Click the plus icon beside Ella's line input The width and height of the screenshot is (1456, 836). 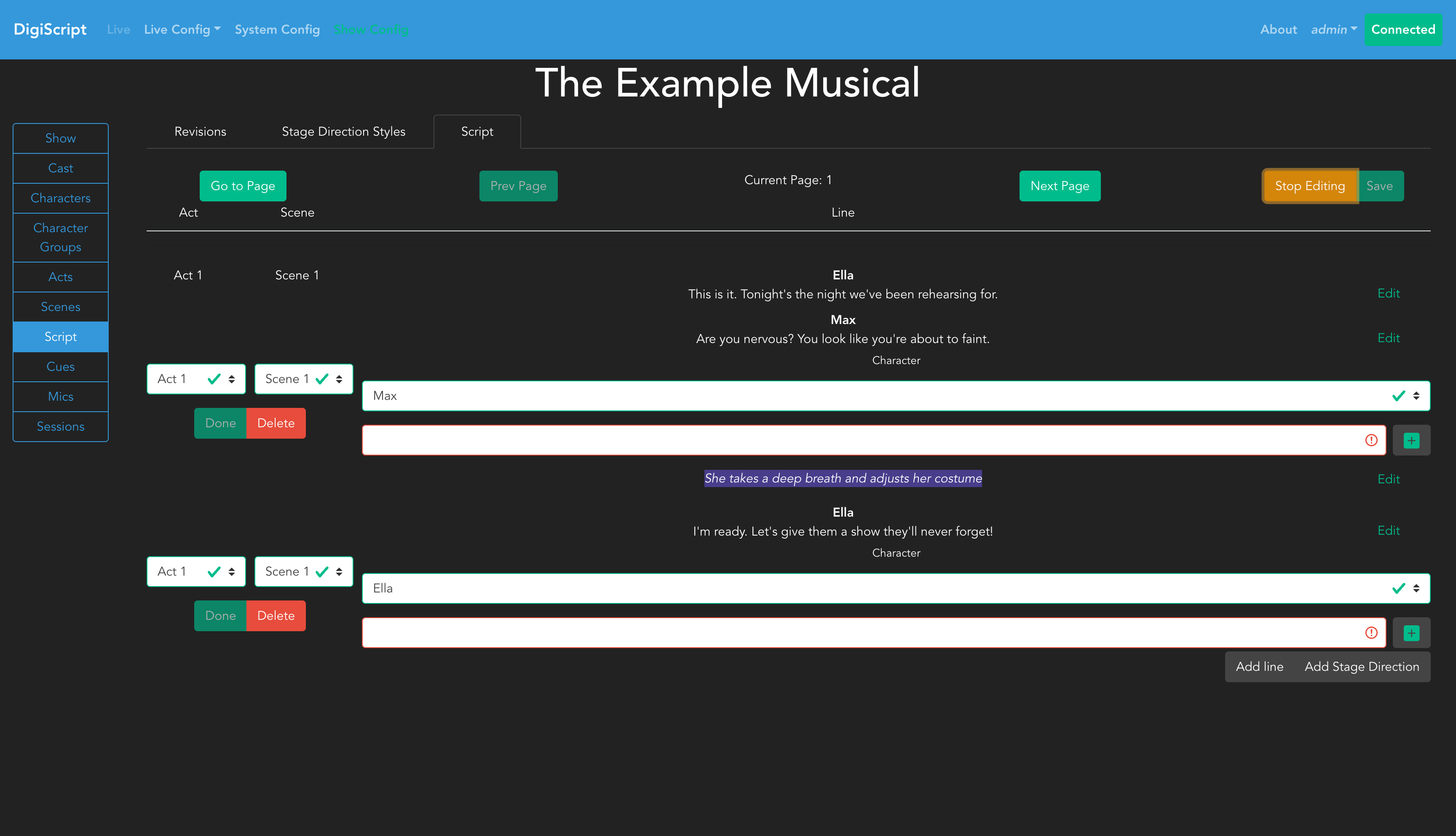click(x=1411, y=633)
